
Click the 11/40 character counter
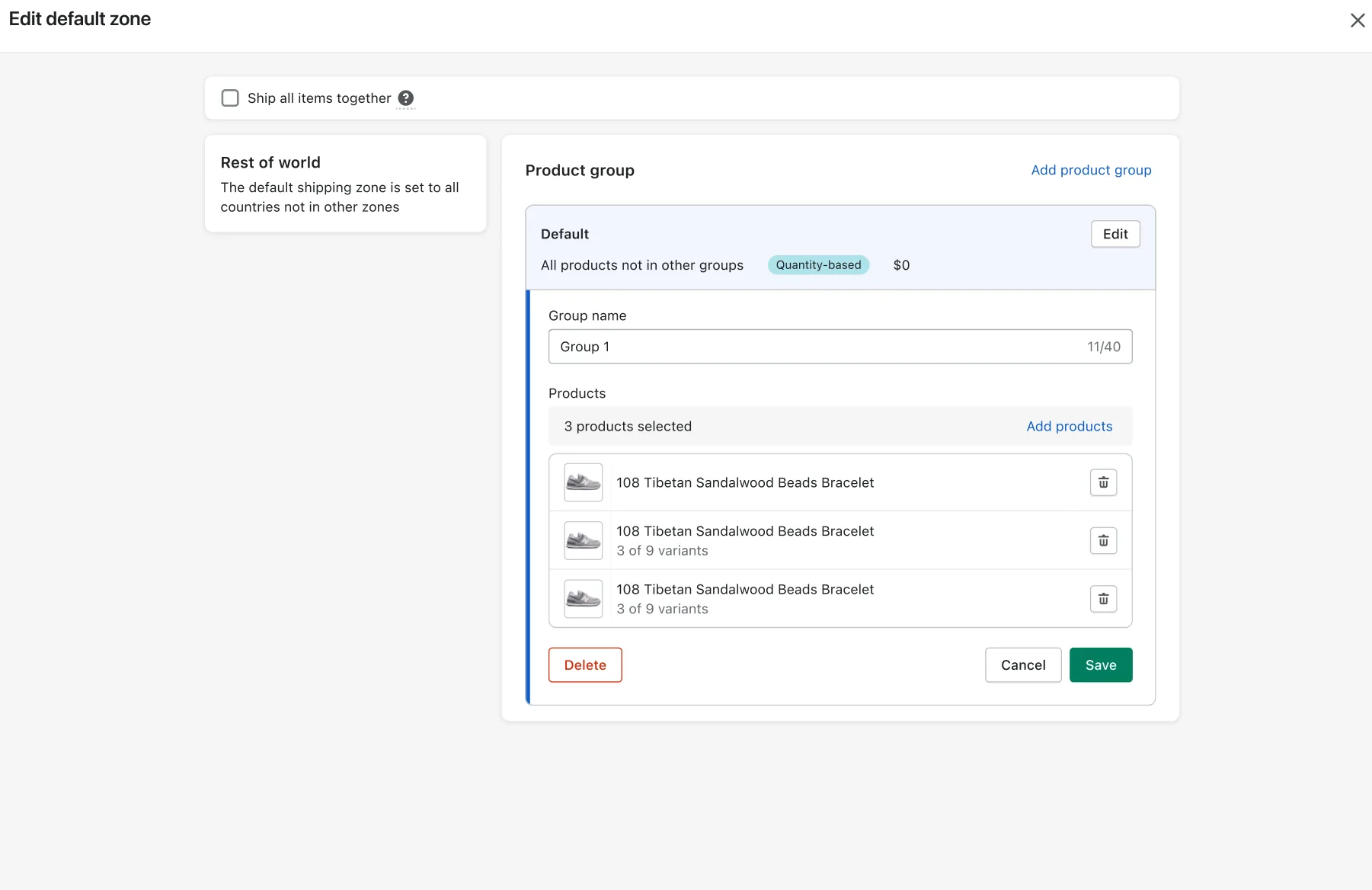(x=1104, y=347)
